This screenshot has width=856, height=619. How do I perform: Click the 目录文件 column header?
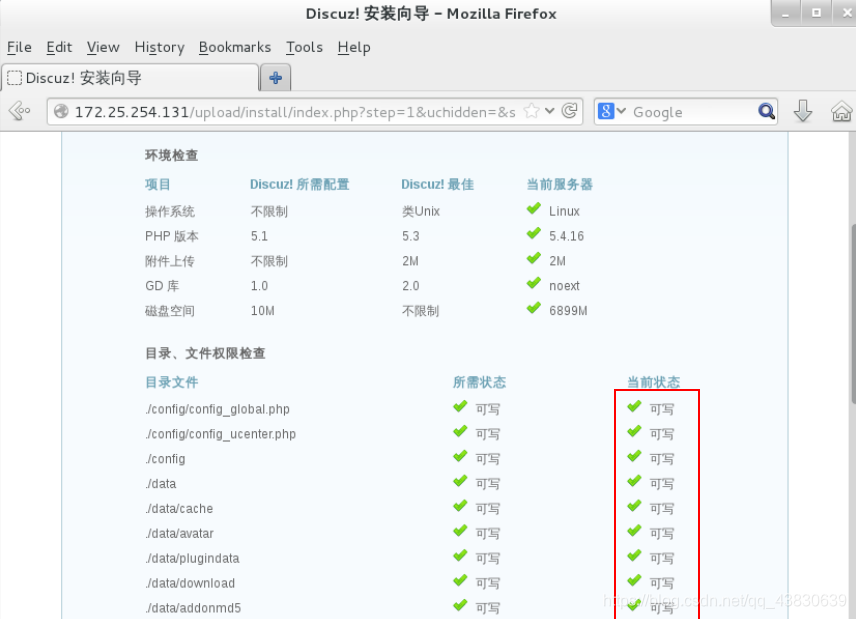tap(171, 382)
